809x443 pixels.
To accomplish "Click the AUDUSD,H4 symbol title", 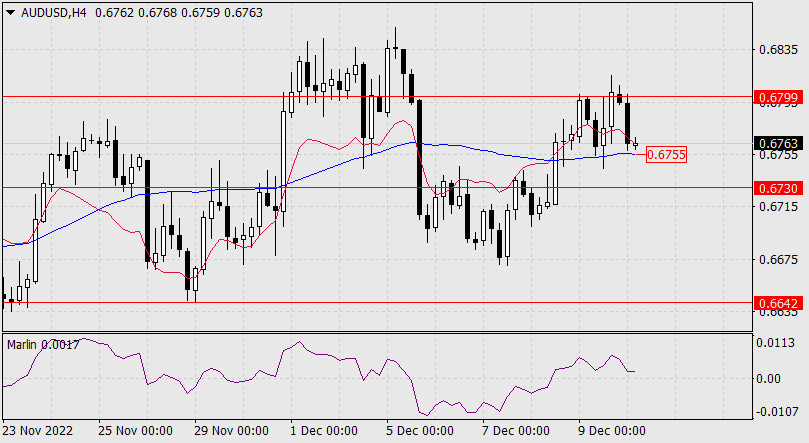I will [x=50, y=12].
